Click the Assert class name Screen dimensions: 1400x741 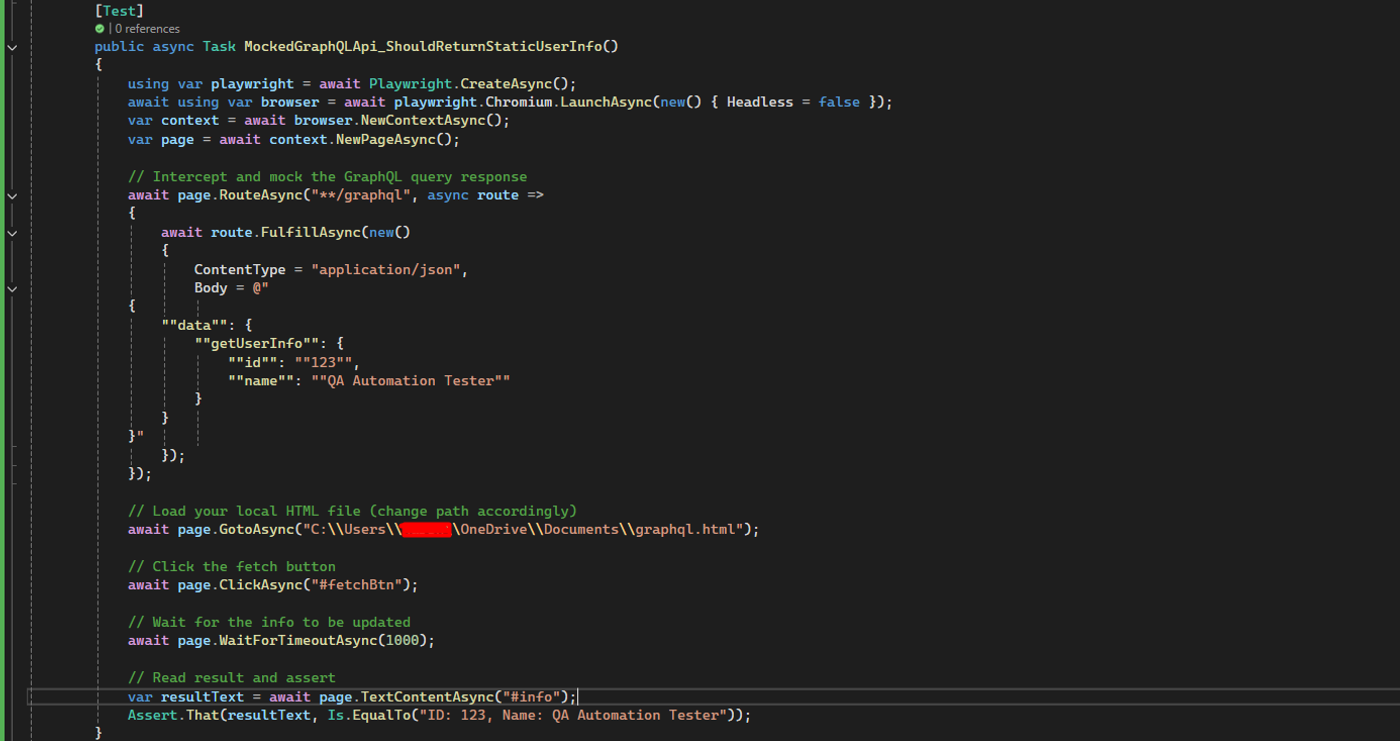pyautogui.click(x=153, y=716)
